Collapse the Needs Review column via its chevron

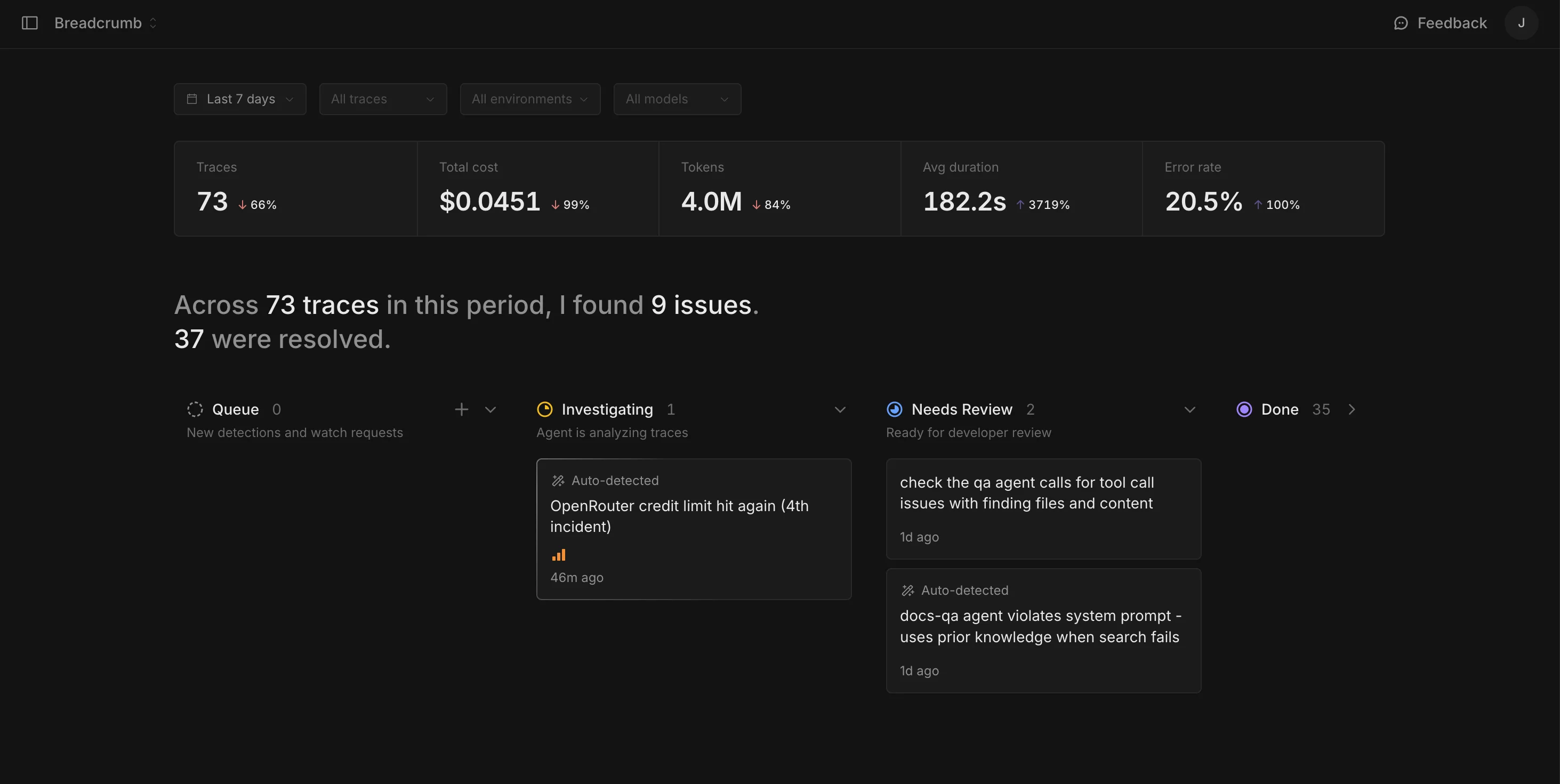(1189, 409)
